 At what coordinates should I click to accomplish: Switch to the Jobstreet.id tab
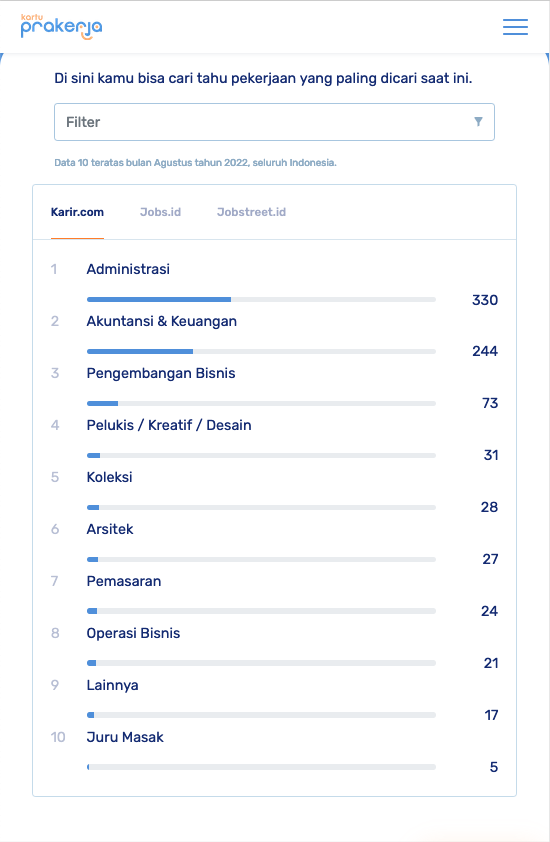pos(251,212)
